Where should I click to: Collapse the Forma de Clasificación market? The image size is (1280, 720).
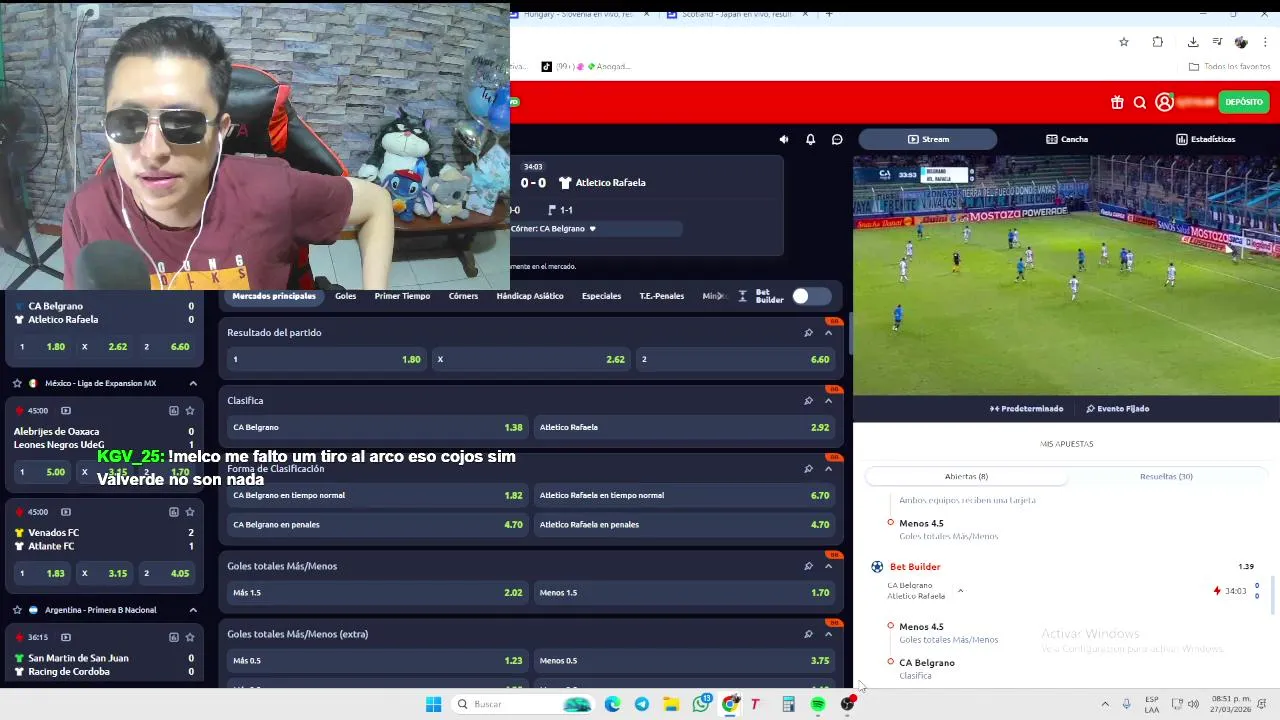coord(828,469)
